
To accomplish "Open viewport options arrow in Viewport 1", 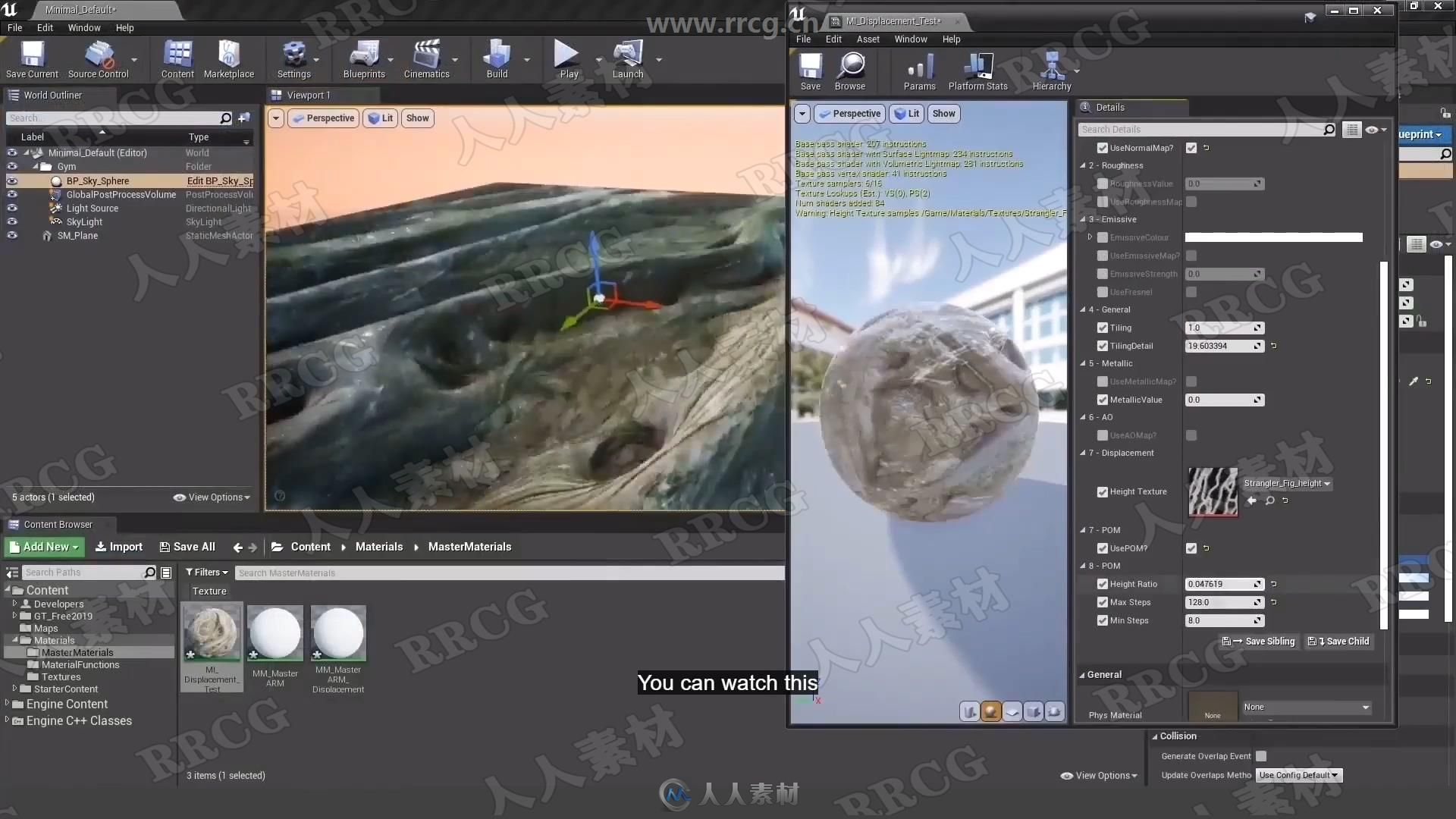I will click(x=276, y=118).
